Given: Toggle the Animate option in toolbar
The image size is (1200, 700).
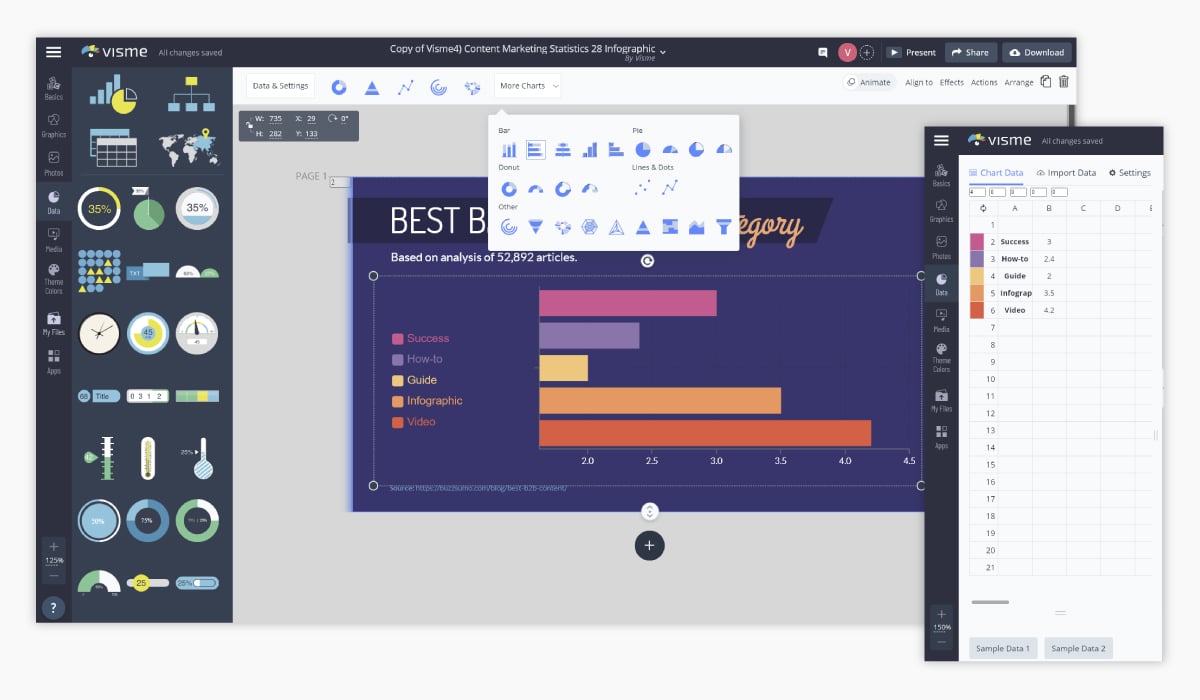Looking at the screenshot, I should 868,83.
